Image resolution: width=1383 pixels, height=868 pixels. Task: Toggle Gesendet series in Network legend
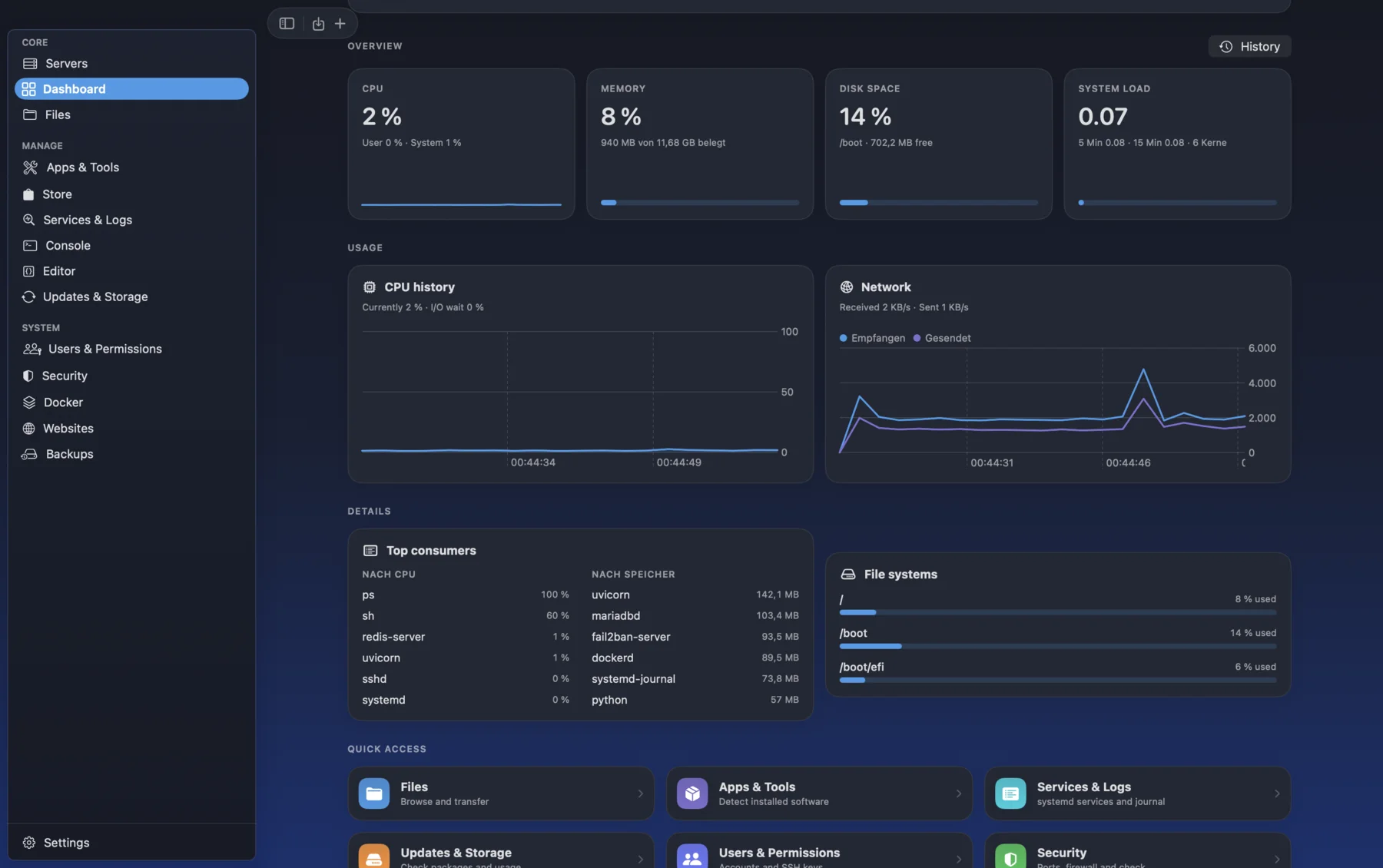(x=942, y=338)
